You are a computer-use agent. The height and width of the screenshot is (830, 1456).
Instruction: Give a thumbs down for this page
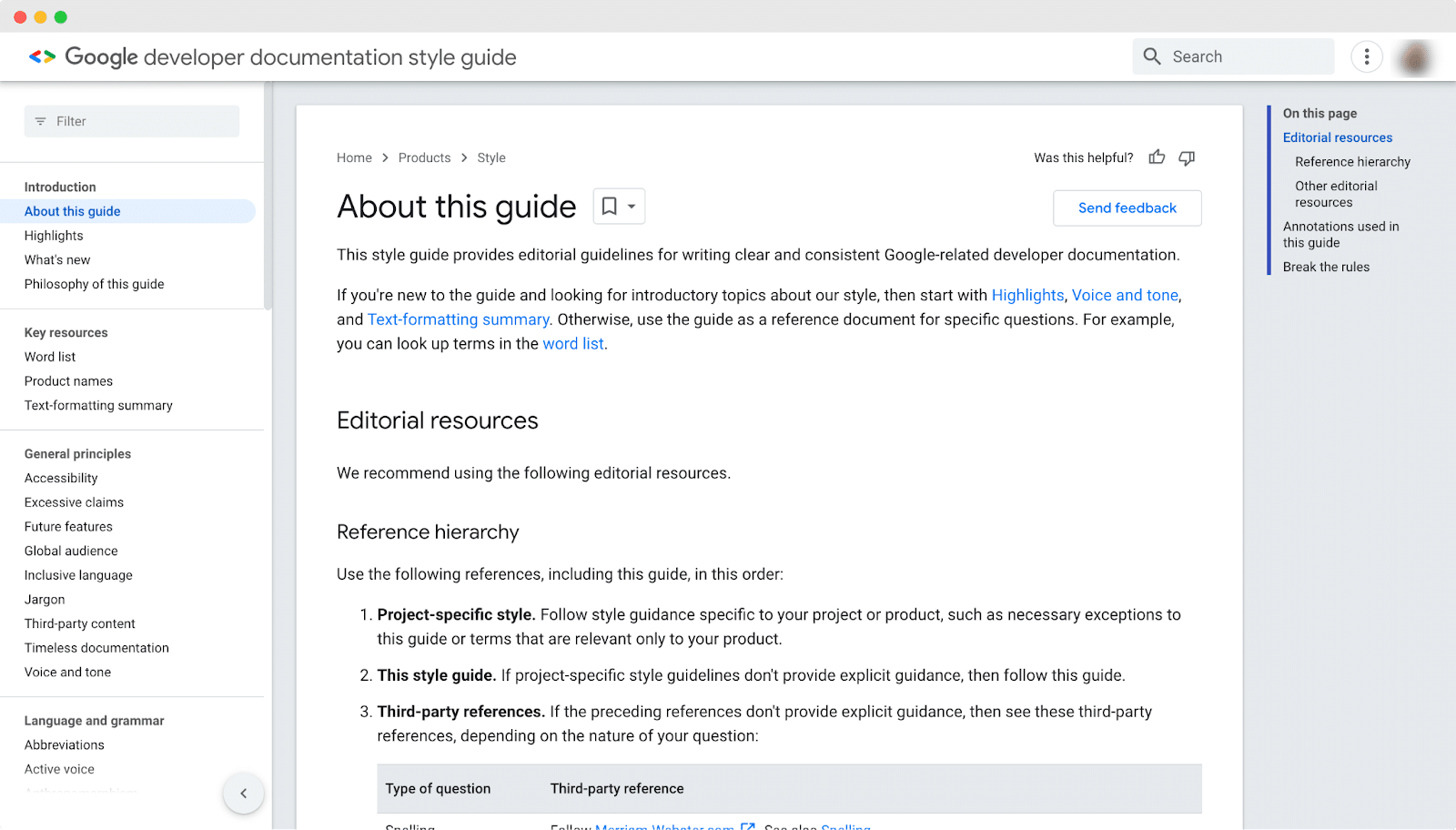[x=1187, y=157]
